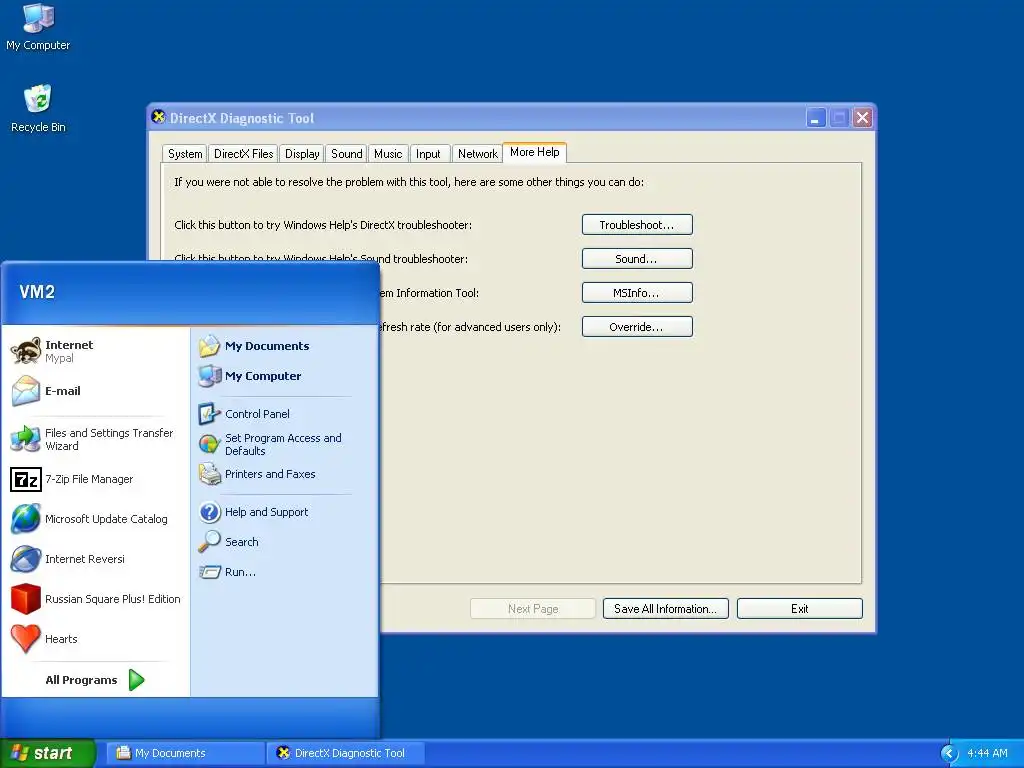Select DirectX Diagnostic Tool taskbar button

[x=346, y=753]
